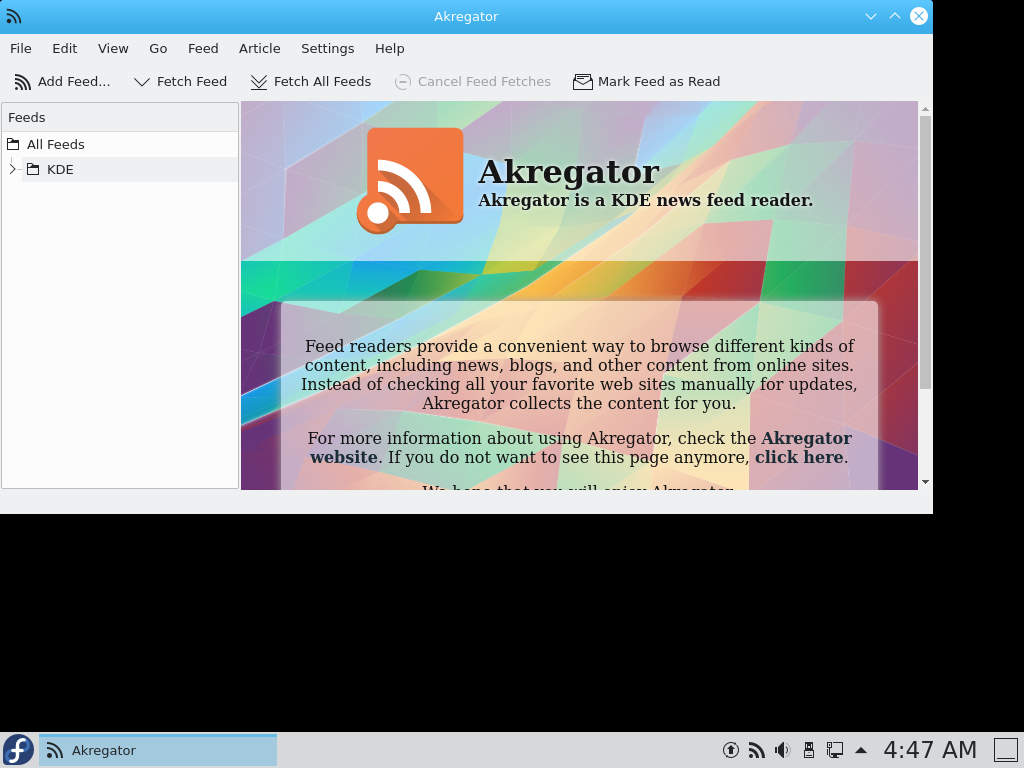Fetch the selected feed
This screenshot has width=1024, height=768.
point(180,82)
